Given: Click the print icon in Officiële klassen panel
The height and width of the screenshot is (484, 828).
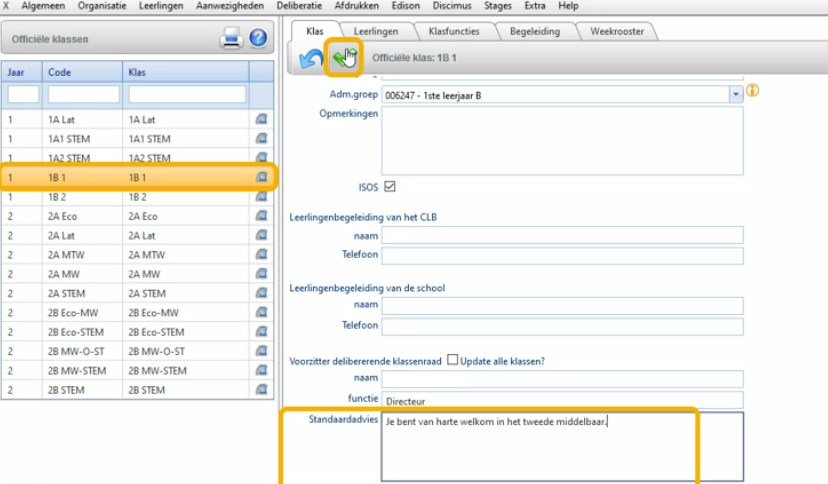Looking at the screenshot, I should (232, 39).
